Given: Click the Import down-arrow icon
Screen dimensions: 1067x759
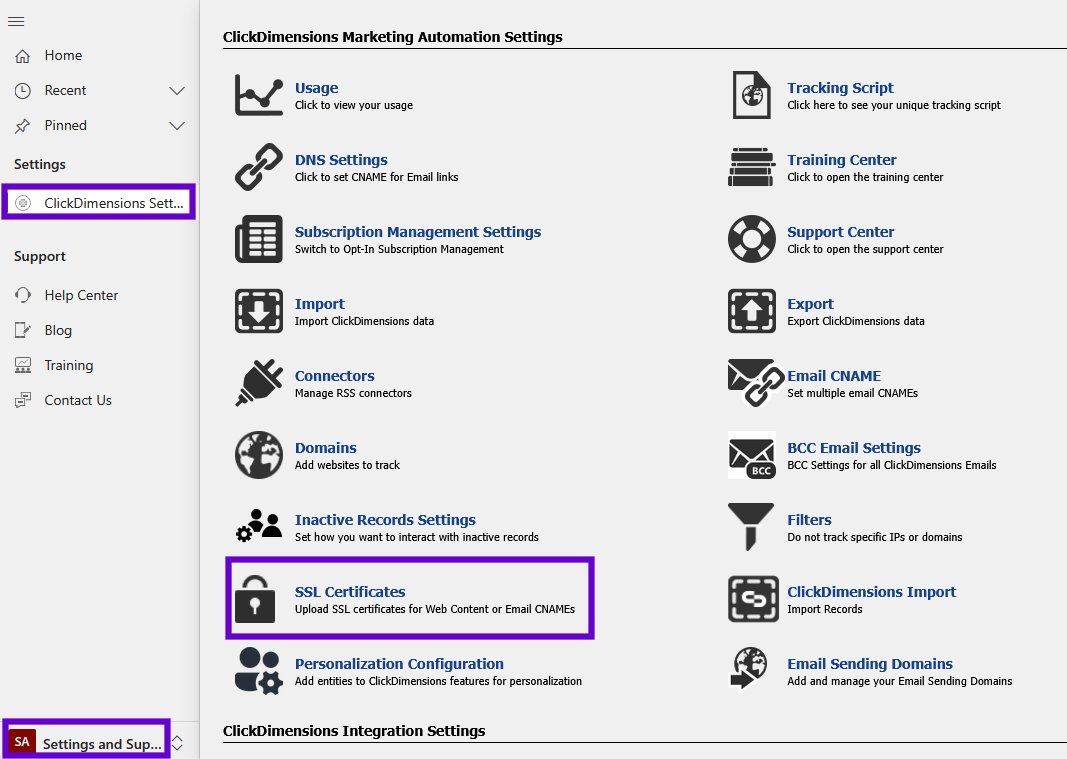Looking at the screenshot, I should 259,311.
